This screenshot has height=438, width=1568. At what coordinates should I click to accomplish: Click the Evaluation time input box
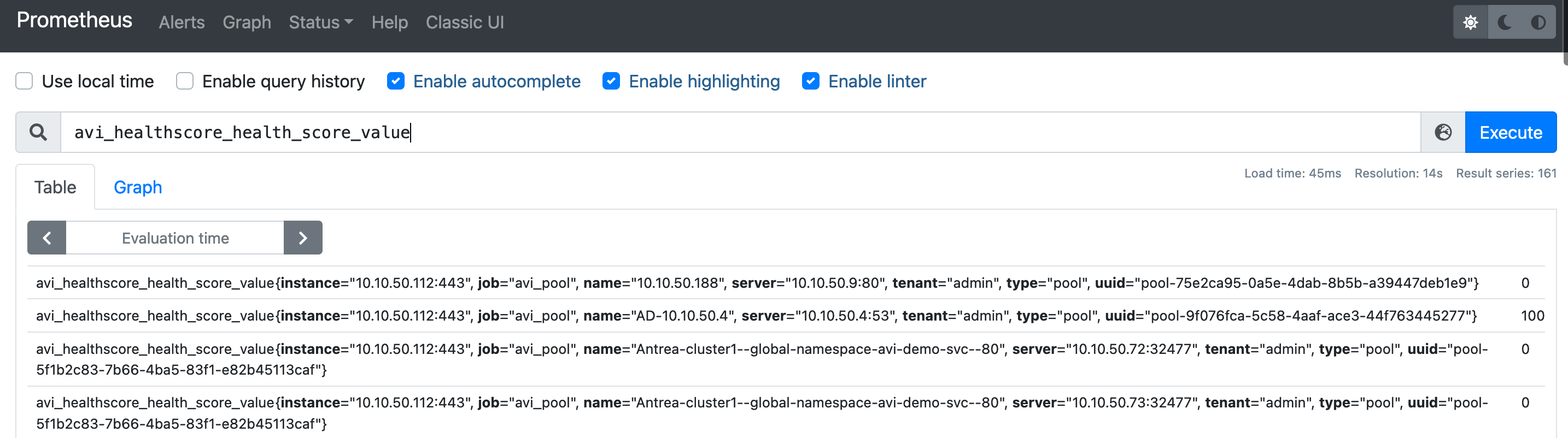click(175, 238)
